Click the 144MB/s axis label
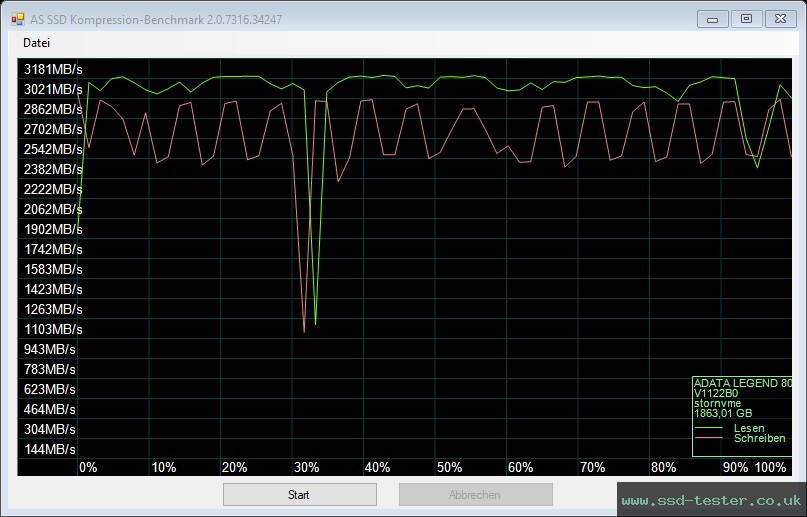807x517 pixels. (x=49, y=450)
